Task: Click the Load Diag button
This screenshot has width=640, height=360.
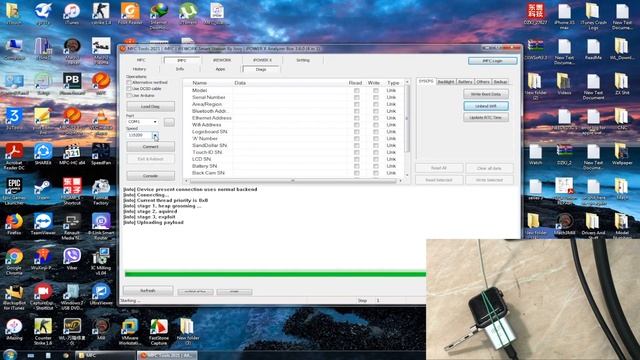Action: 150,107
